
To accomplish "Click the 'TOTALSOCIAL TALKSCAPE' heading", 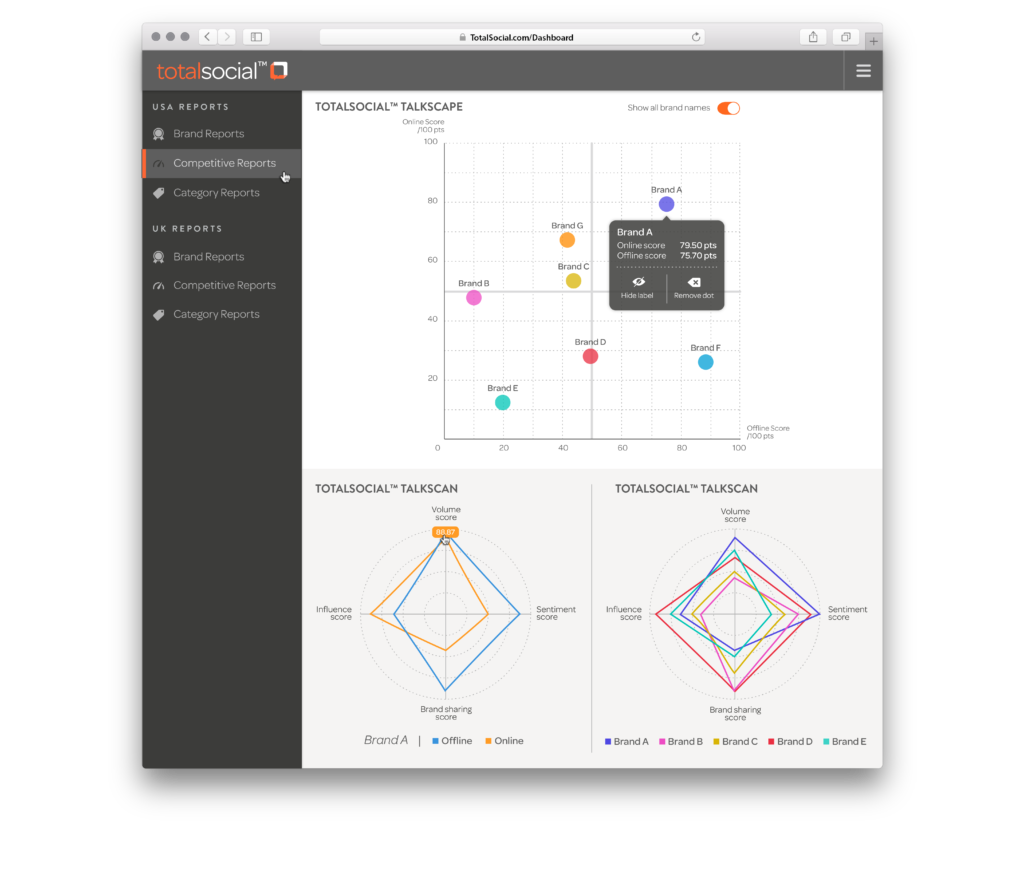I will point(389,107).
